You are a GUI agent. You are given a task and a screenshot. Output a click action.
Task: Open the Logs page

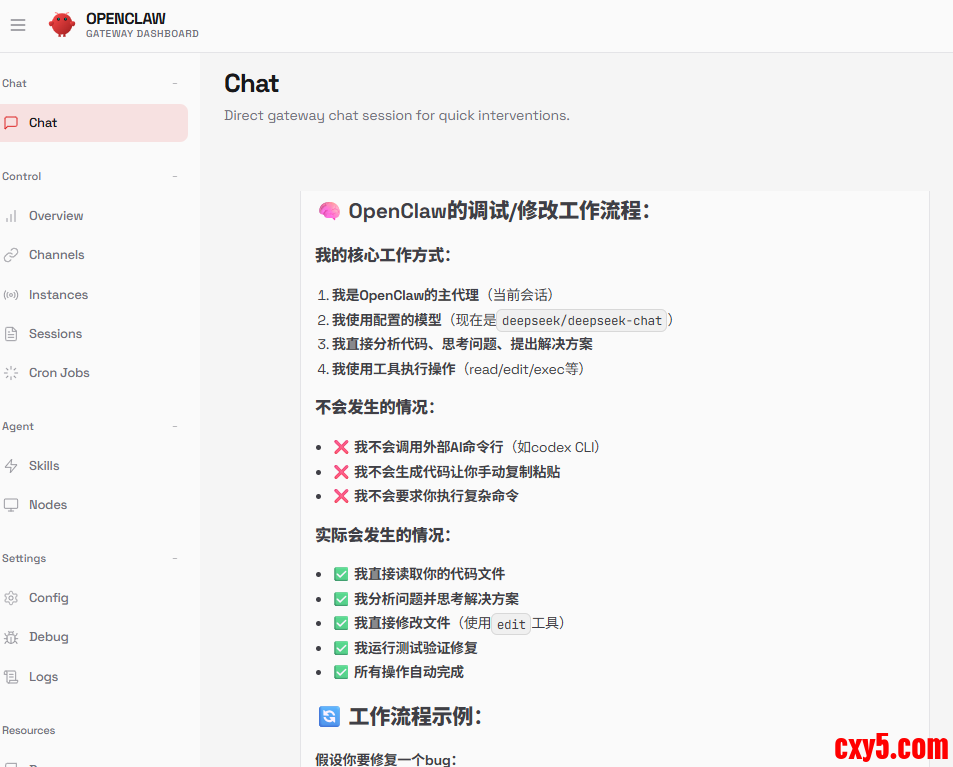[43, 677]
